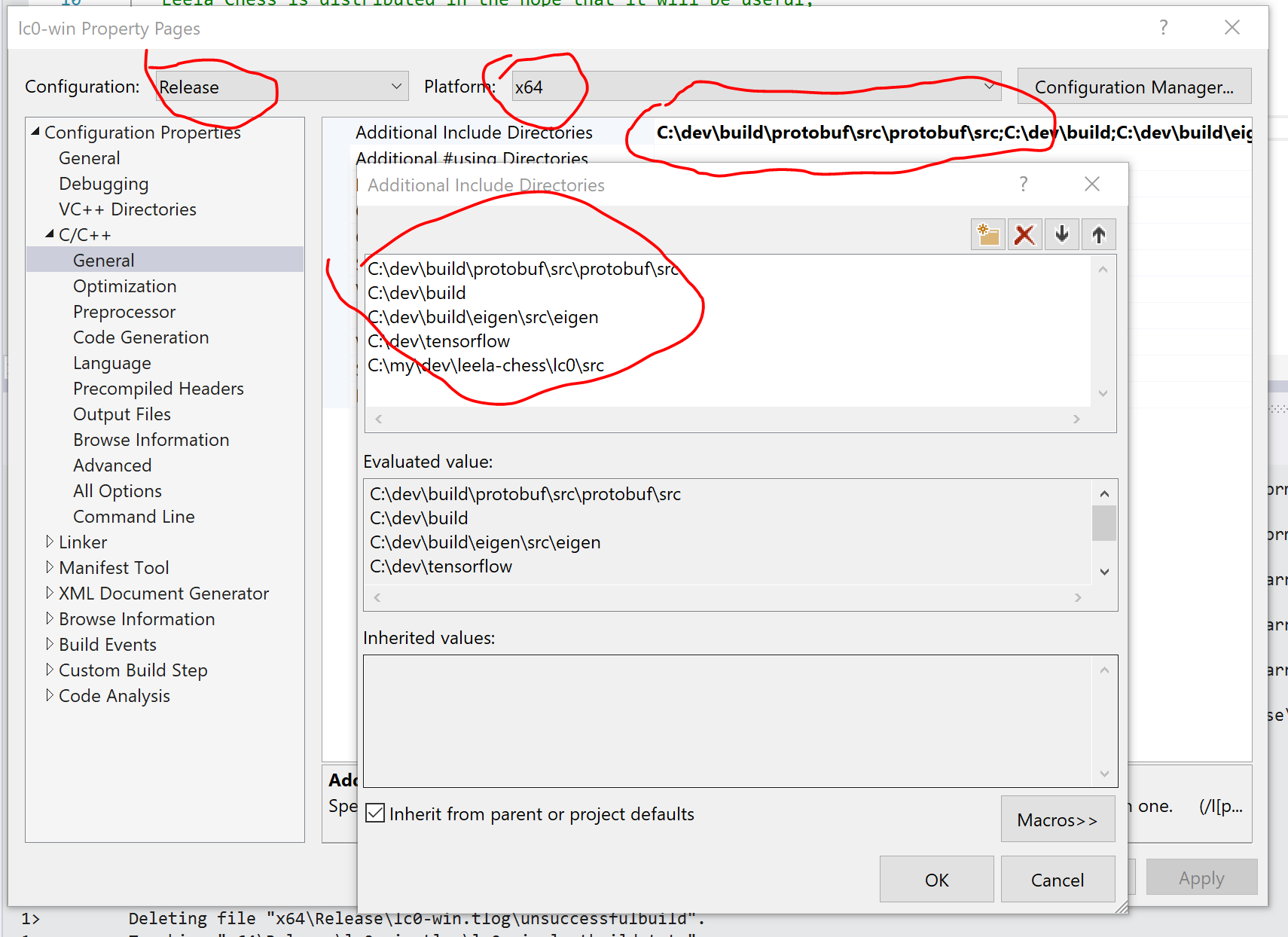Delete selected include directory using red X icon

(1024, 234)
